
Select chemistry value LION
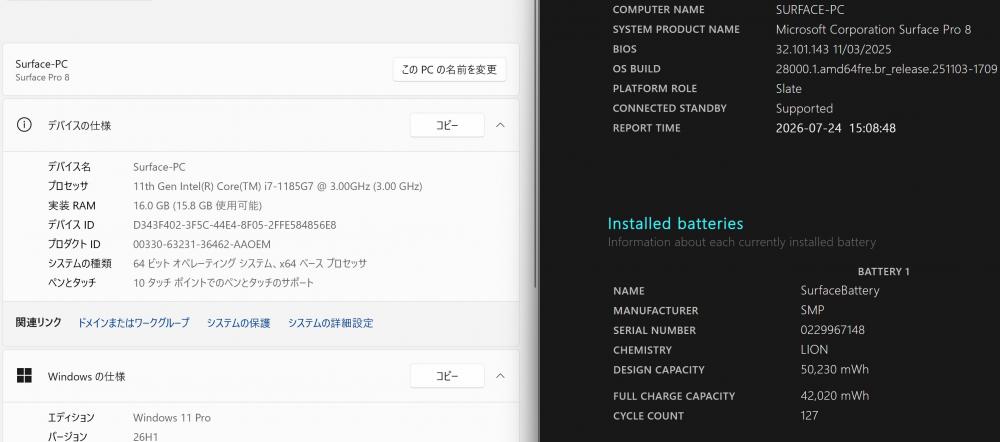click(814, 350)
